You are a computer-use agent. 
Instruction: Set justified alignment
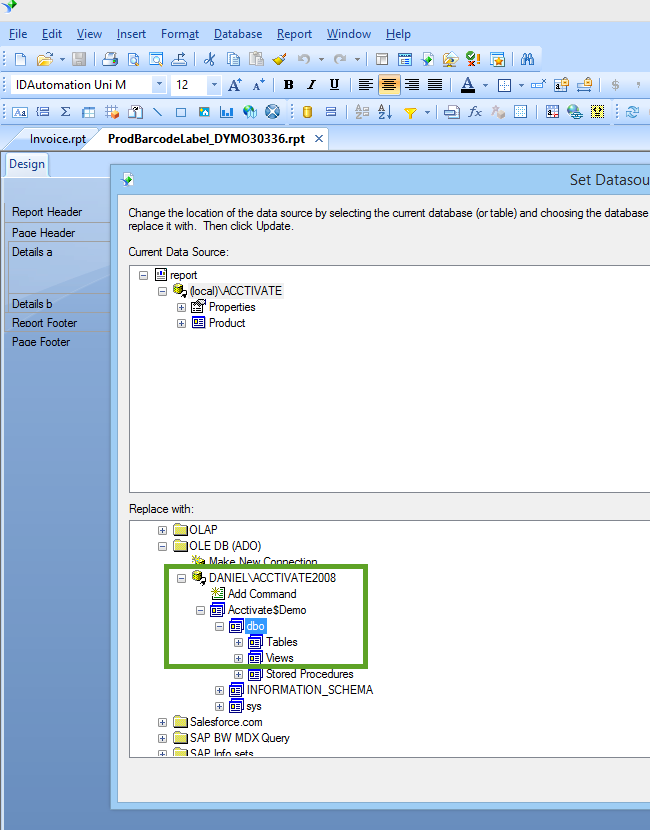[x=435, y=85]
